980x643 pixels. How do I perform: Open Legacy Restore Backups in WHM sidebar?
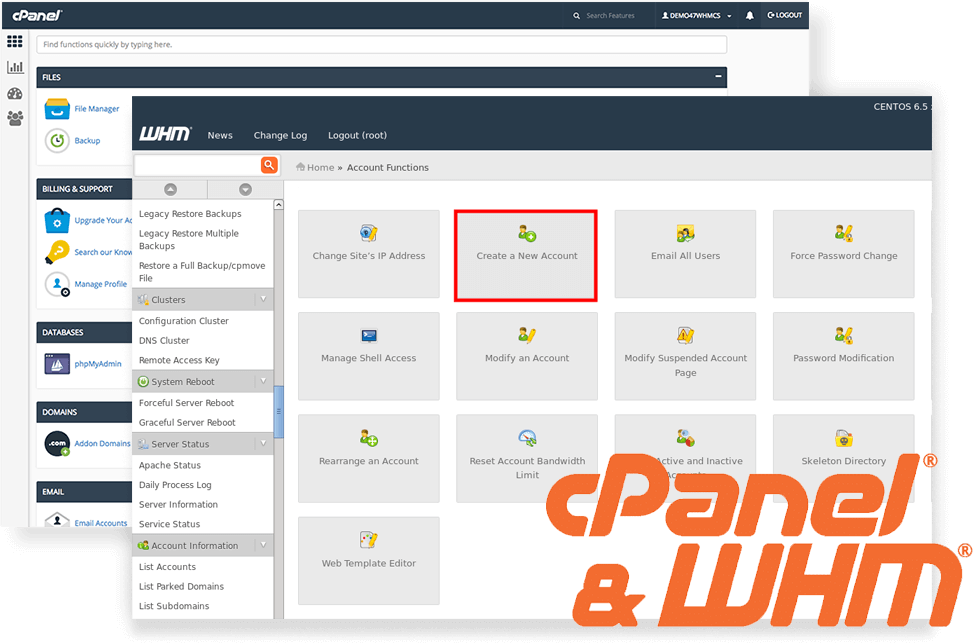click(190, 214)
